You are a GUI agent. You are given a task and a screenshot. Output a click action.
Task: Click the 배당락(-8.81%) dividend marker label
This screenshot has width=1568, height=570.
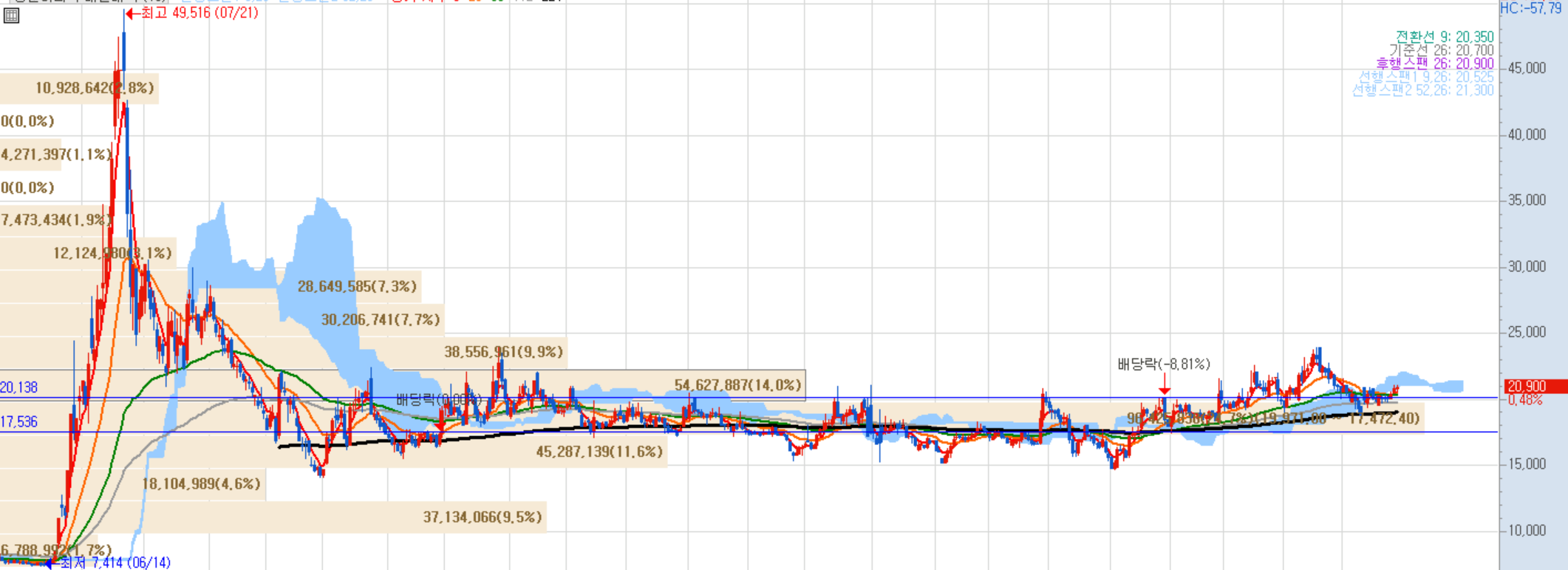point(1164,364)
